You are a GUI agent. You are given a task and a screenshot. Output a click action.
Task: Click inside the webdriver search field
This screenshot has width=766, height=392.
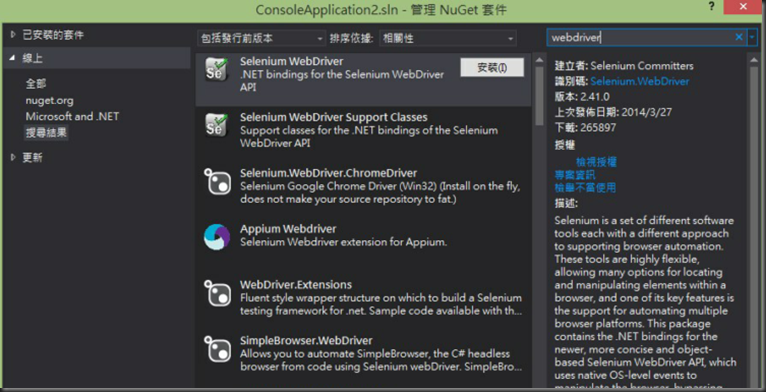point(640,37)
